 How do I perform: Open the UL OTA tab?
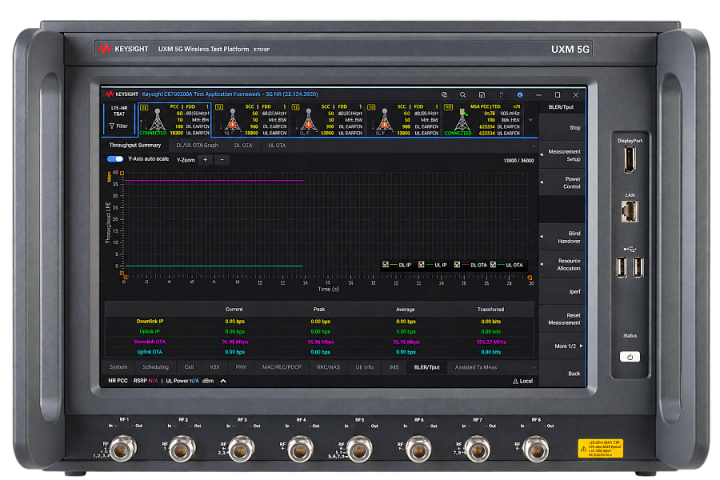click(x=277, y=145)
